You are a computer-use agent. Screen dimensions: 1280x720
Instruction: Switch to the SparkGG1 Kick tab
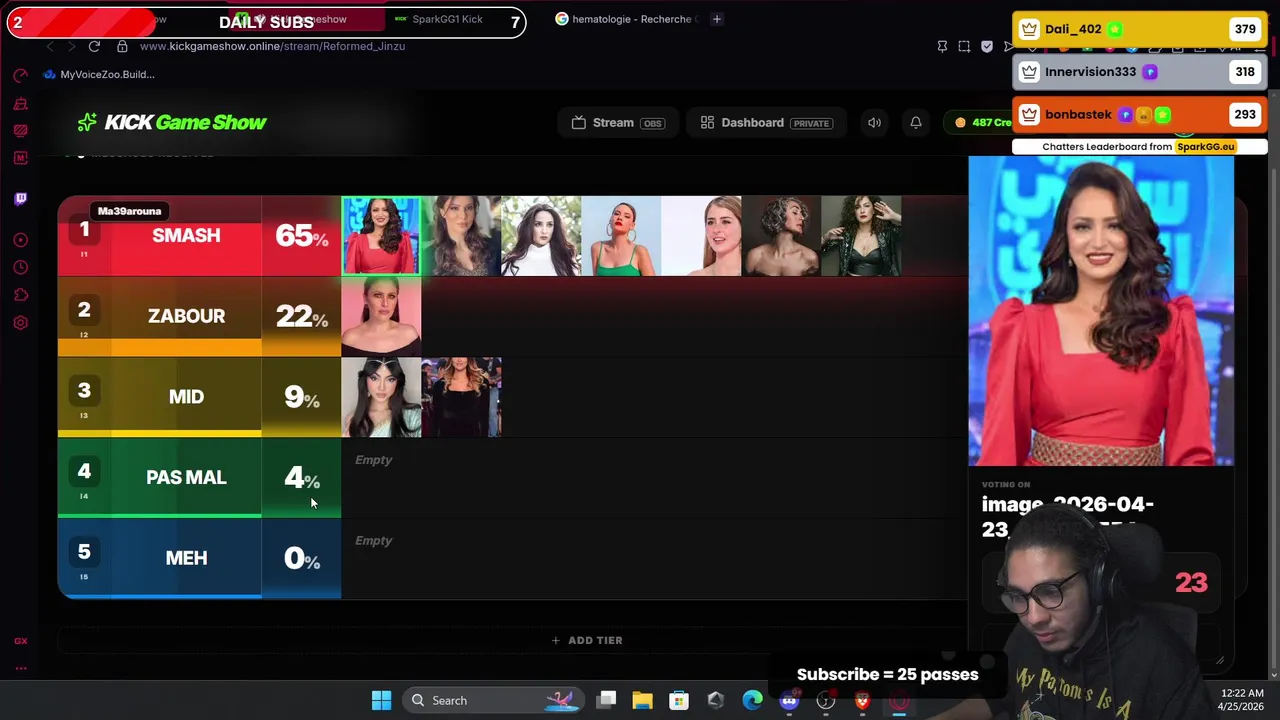[440, 19]
